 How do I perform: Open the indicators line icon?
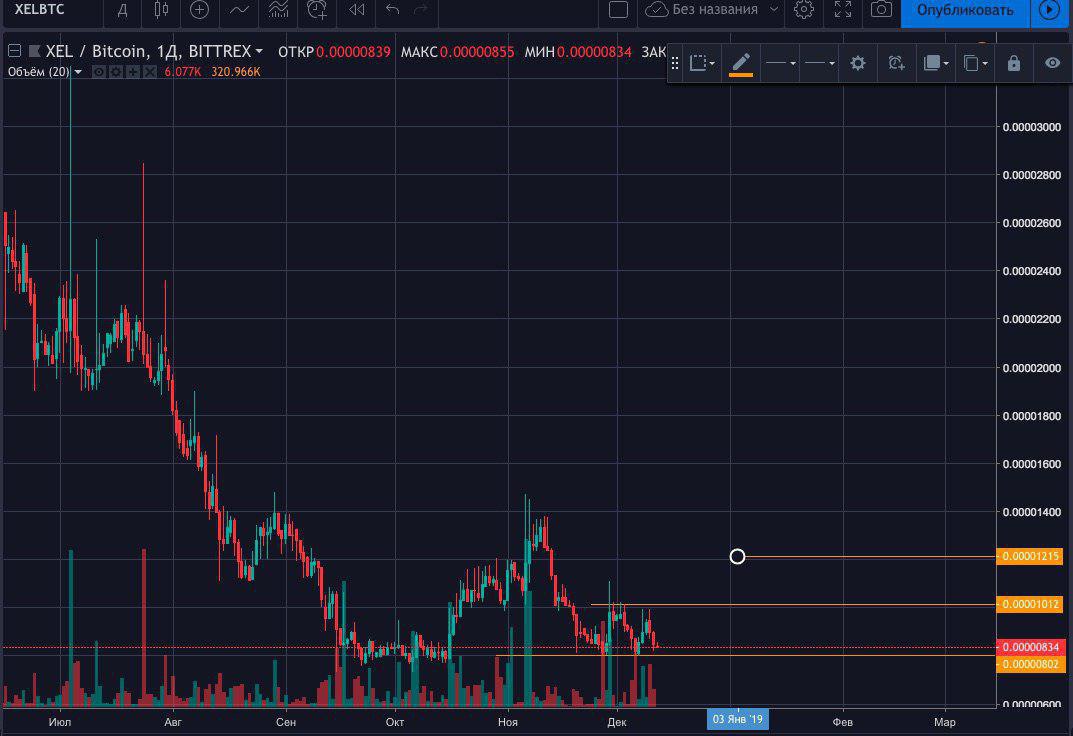pyautogui.click(x=239, y=10)
